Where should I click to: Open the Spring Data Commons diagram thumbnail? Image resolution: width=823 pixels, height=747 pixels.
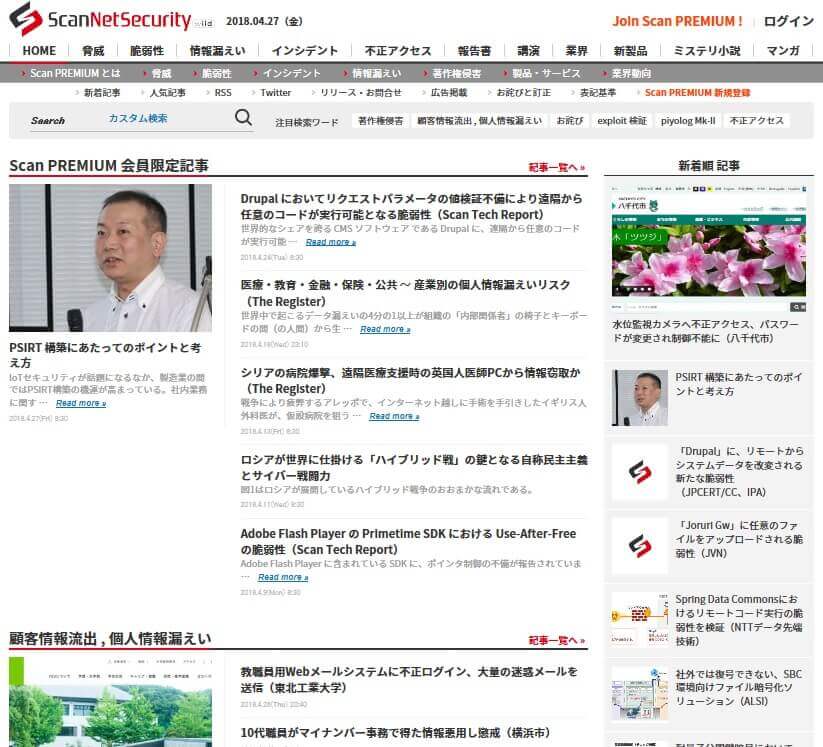(x=640, y=619)
